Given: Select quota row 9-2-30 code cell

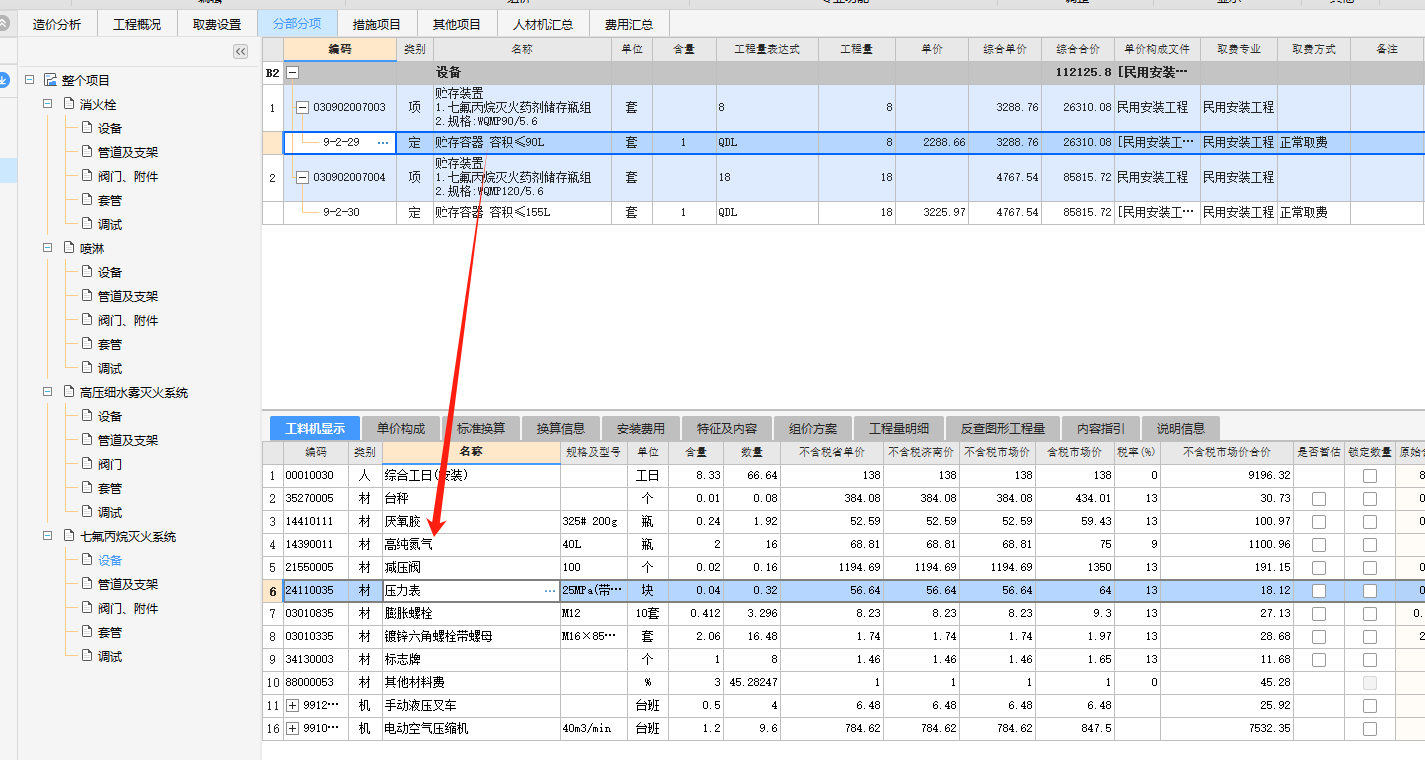Looking at the screenshot, I should pyautogui.click(x=340, y=213).
